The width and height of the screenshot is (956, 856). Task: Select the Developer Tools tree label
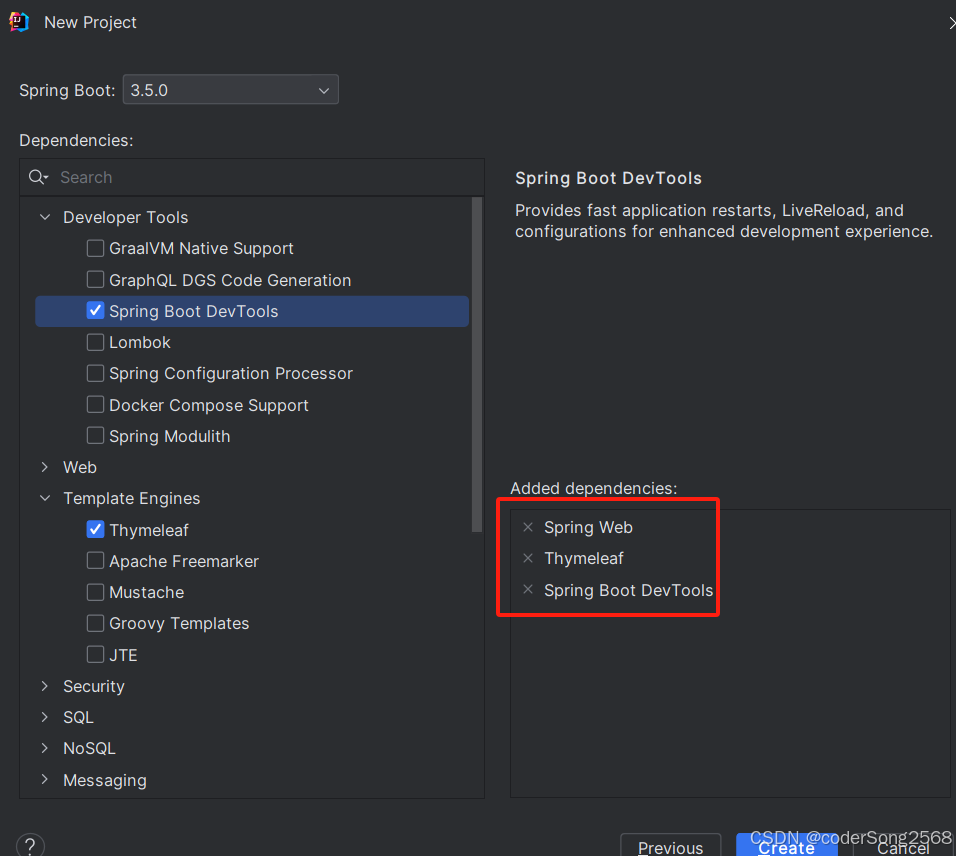126,218
